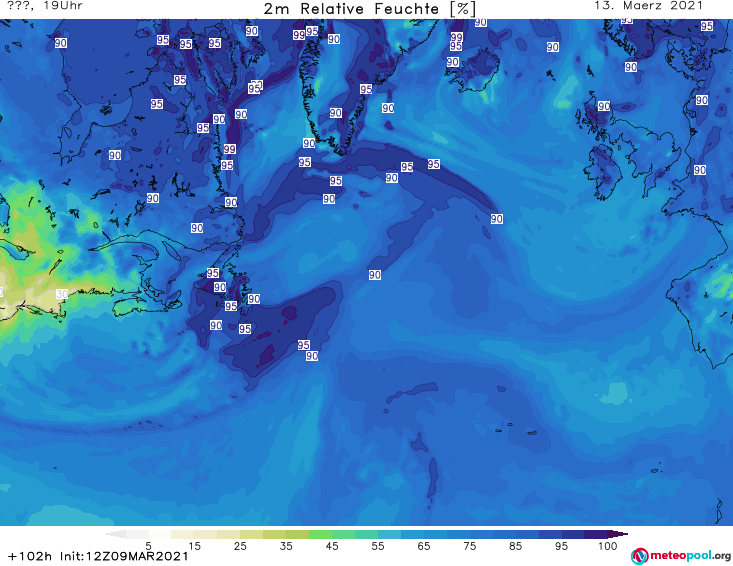Click the red circular meteopool logo icon
Image resolution: width=733 pixels, height=566 pixels.
640,556
